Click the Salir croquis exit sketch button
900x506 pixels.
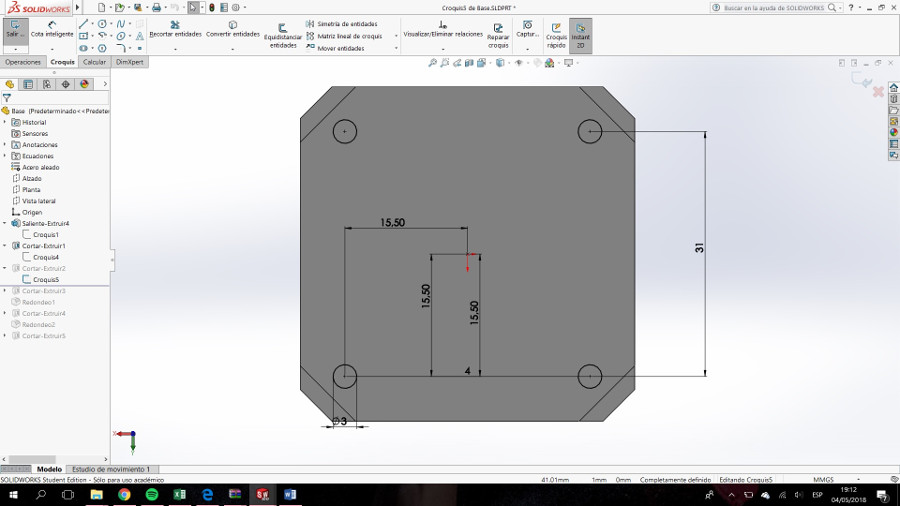click(x=15, y=30)
